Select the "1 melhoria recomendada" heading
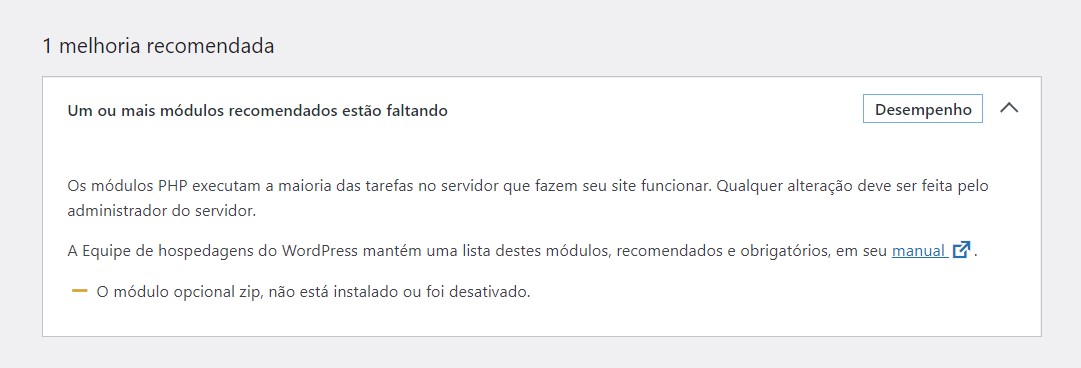This screenshot has width=1081, height=368. [x=159, y=46]
